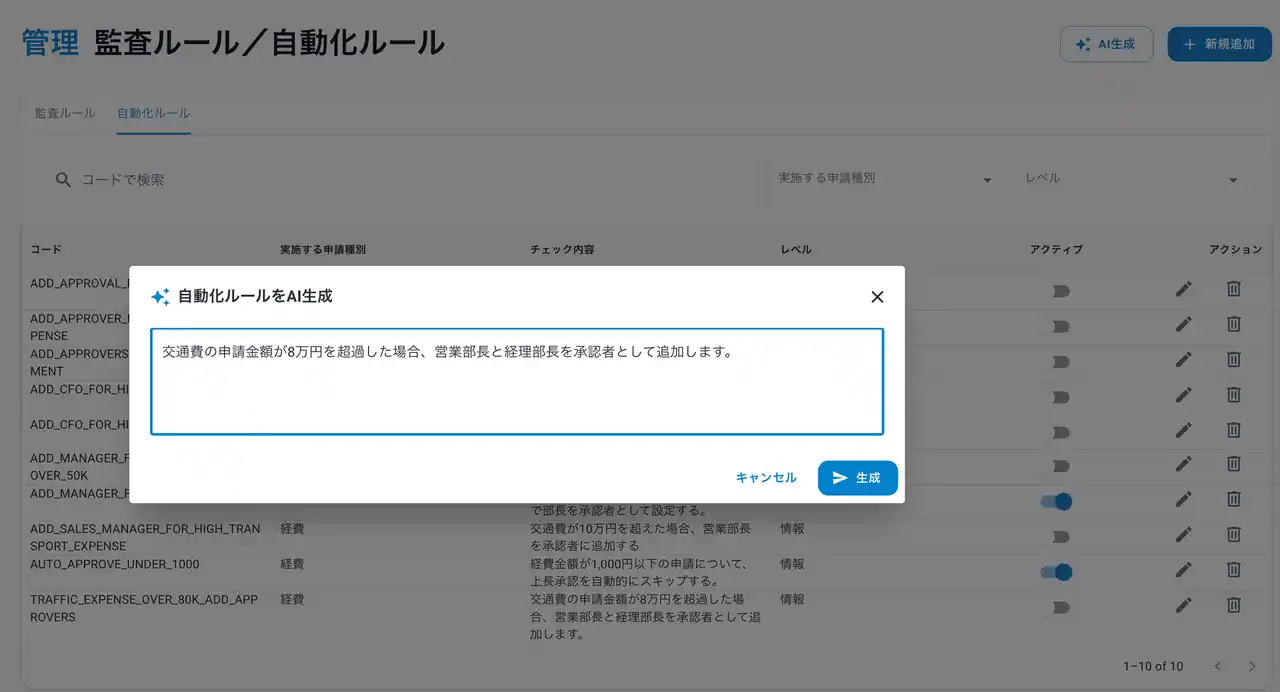Toggle active switch for ADD_SALES_MANAGER_FOR_HIGH_TRANSPORT_EXPENSE
The image size is (1280, 692).
[x=1056, y=537]
